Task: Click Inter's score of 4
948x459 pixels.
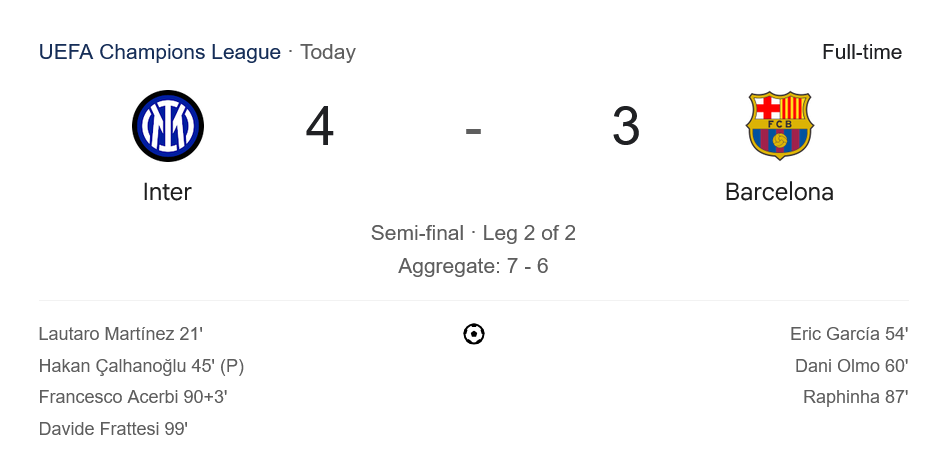Action: [320, 127]
